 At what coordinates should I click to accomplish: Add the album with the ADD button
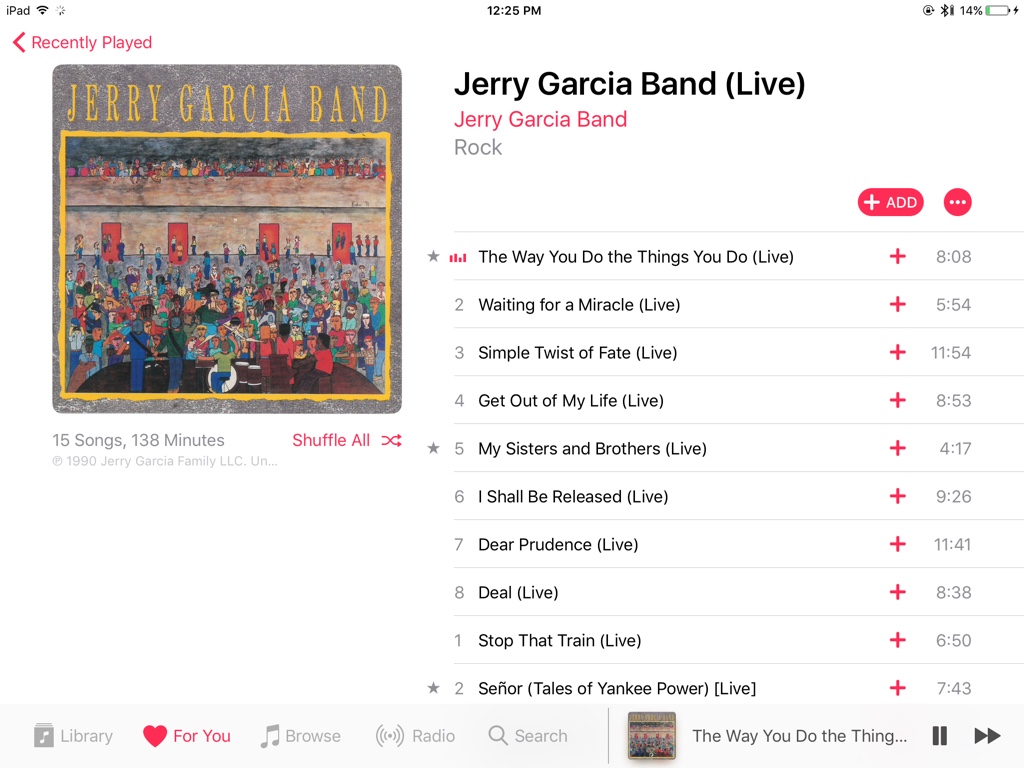tap(890, 202)
